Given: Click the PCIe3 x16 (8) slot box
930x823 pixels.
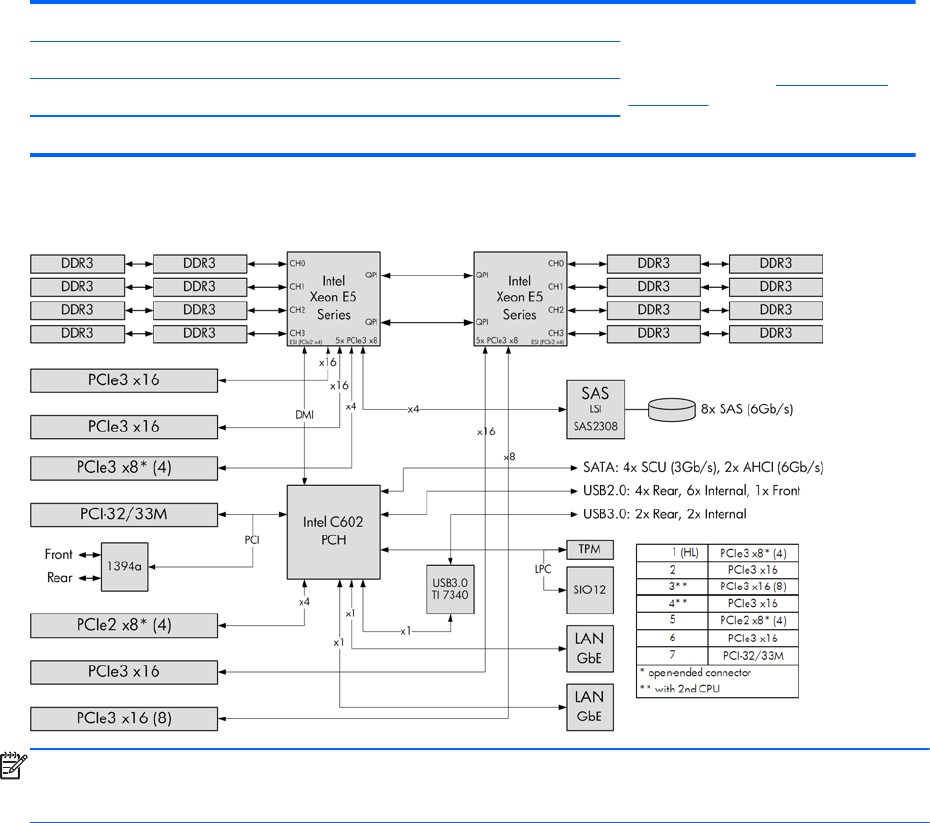Looking at the screenshot, I should click(x=124, y=718).
